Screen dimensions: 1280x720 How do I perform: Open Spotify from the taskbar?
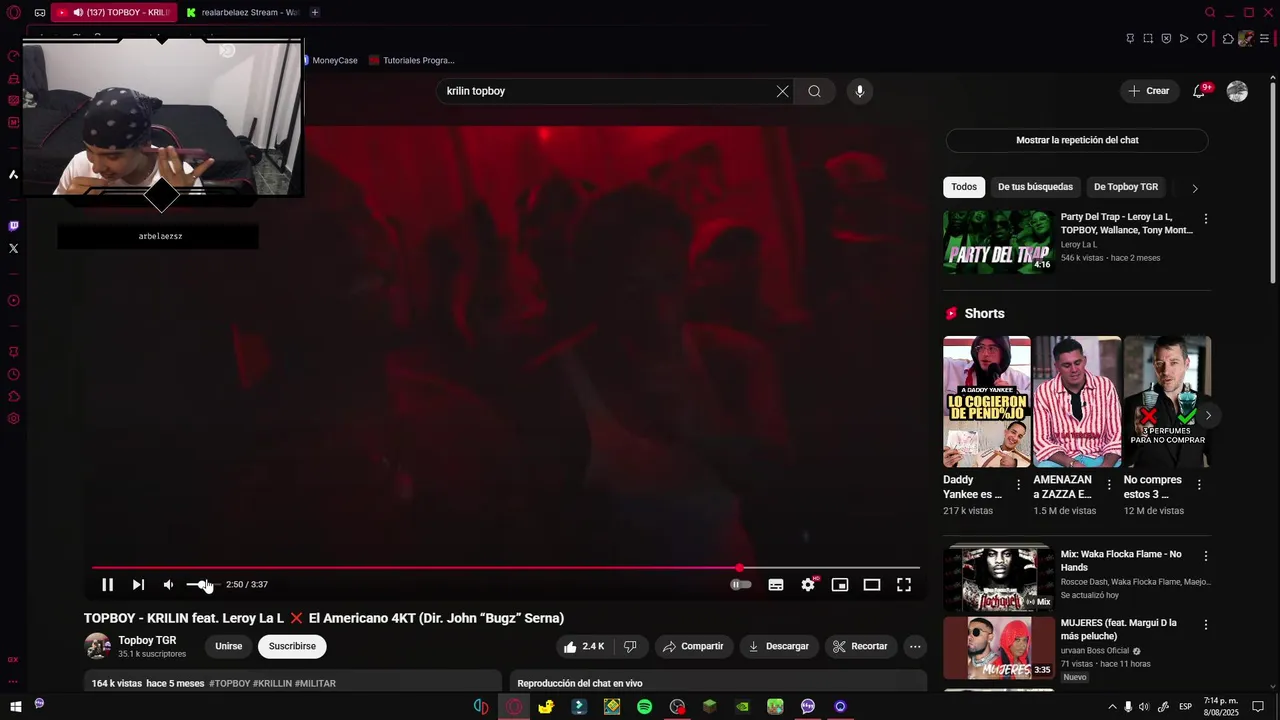(x=645, y=707)
